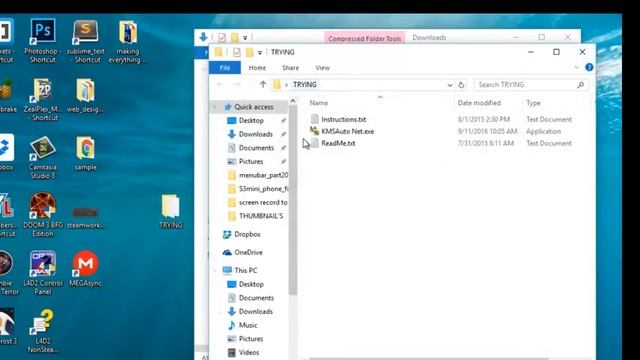Sort files by Name column

click(319, 103)
